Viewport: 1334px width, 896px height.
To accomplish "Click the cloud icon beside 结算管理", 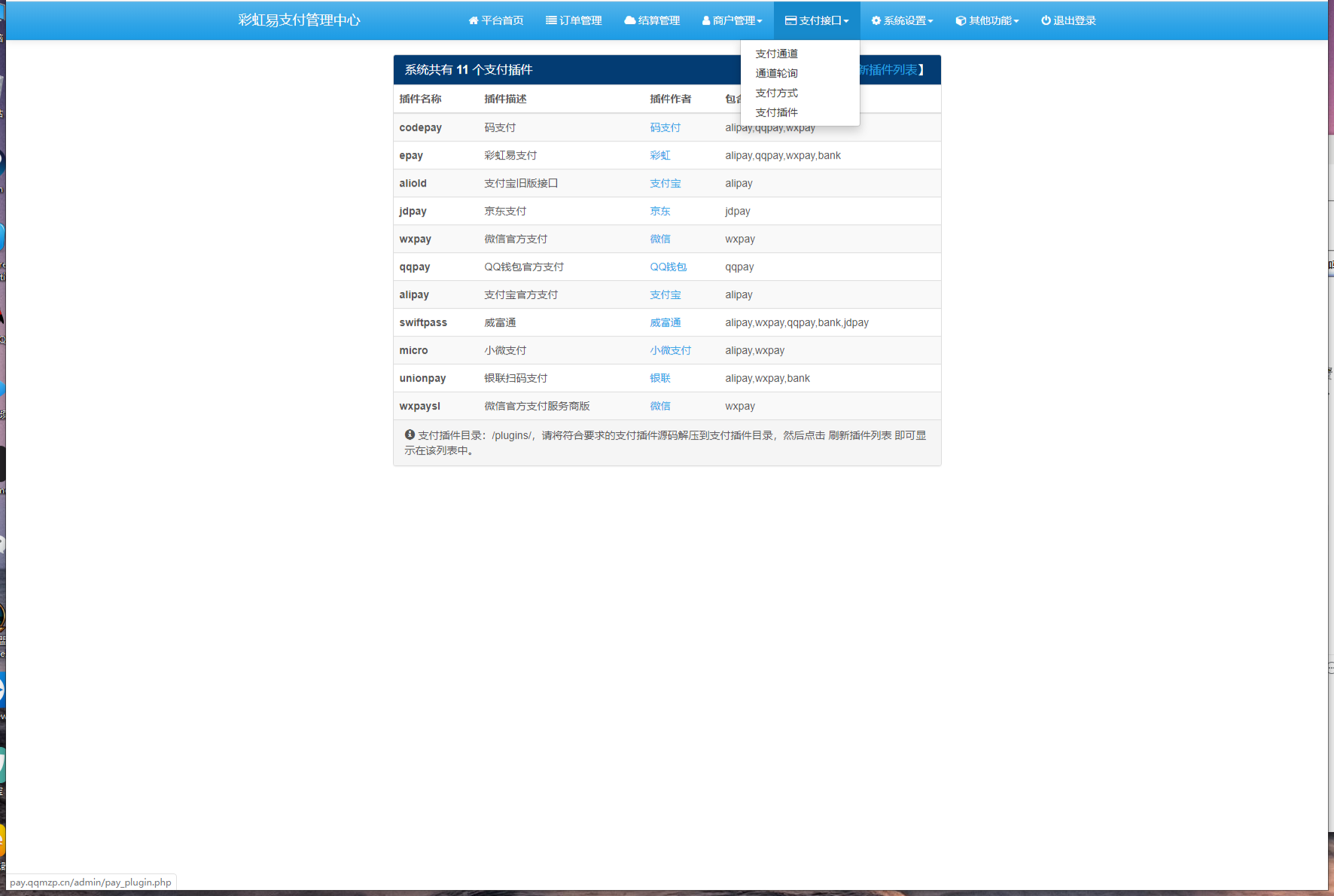I will coord(630,21).
